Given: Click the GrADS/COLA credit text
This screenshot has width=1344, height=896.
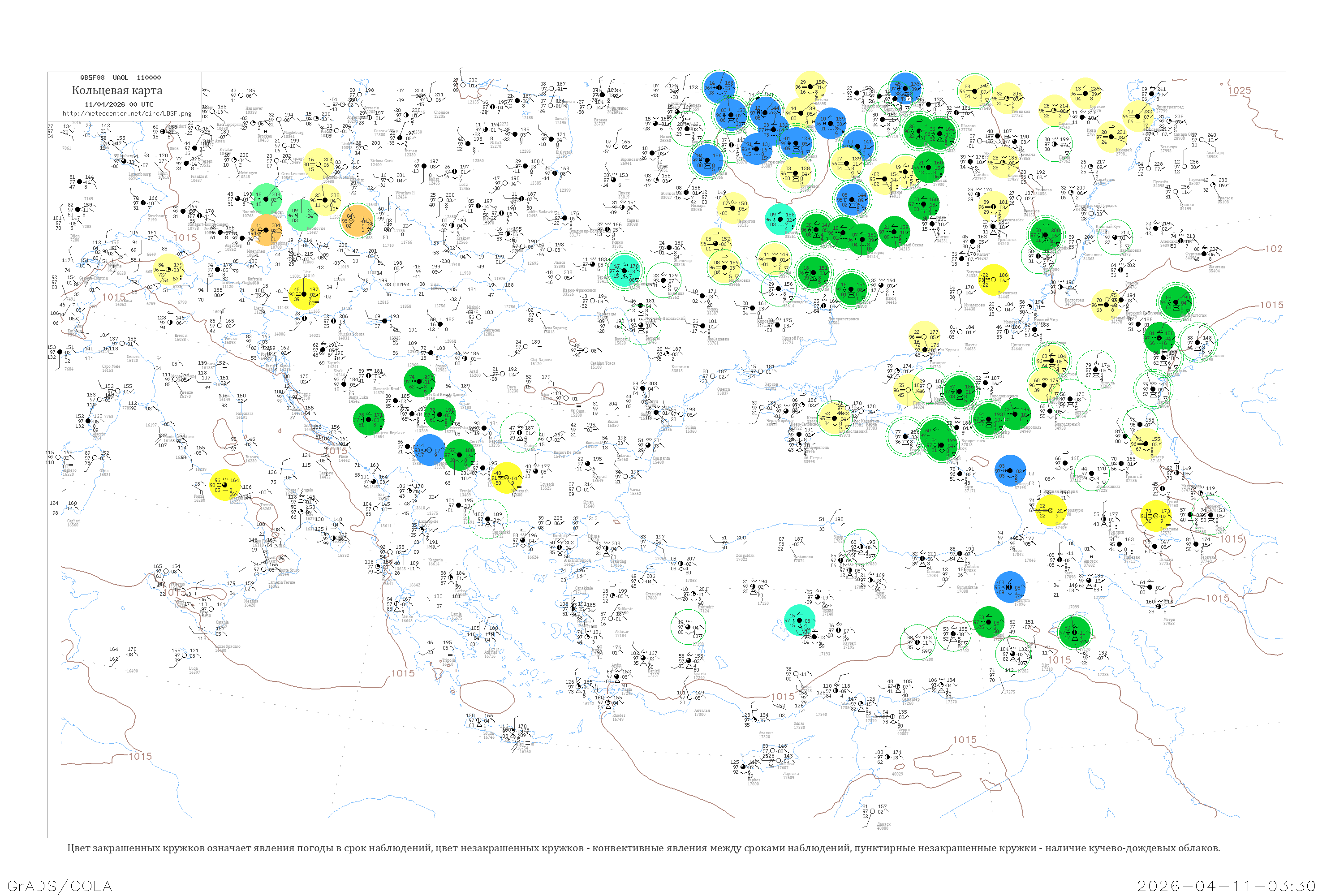Looking at the screenshot, I should tap(60, 886).
